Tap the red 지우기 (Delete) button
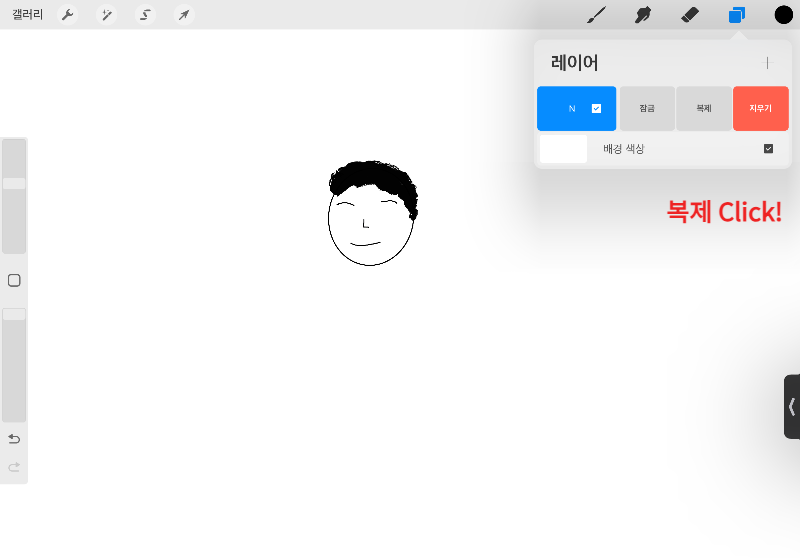 coord(761,108)
